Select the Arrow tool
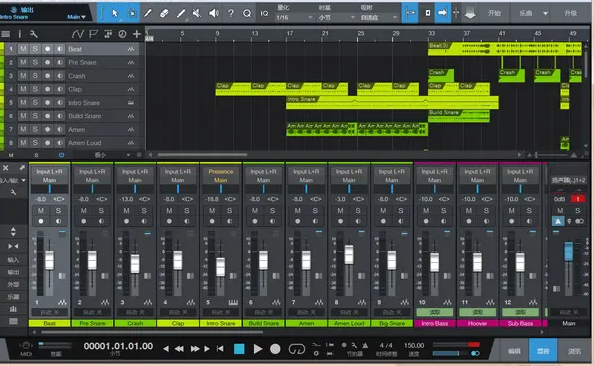Screen dimensions: 594x366 coord(115,13)
